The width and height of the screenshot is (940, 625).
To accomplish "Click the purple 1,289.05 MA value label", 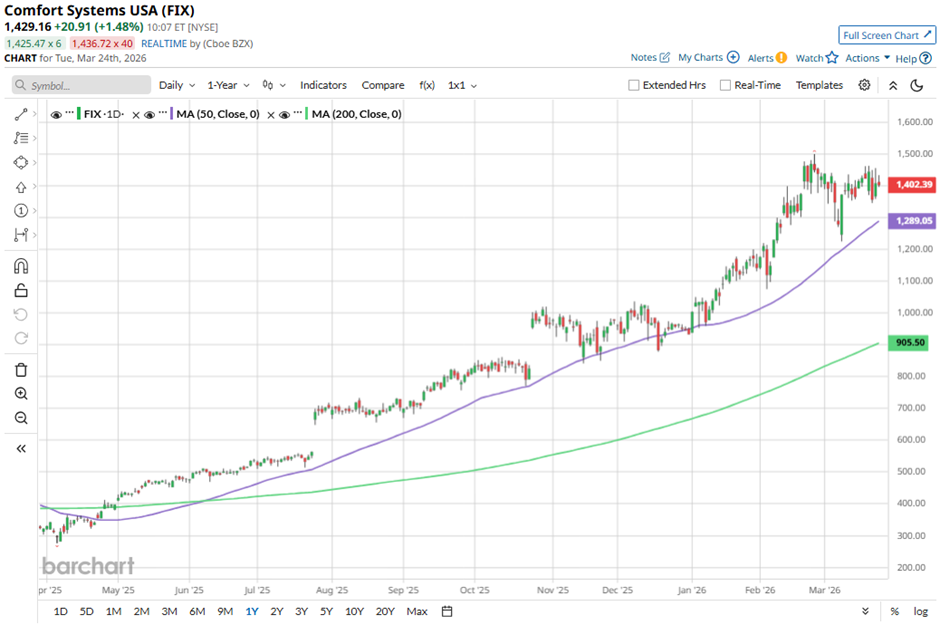I will click(x=912, y=221).
